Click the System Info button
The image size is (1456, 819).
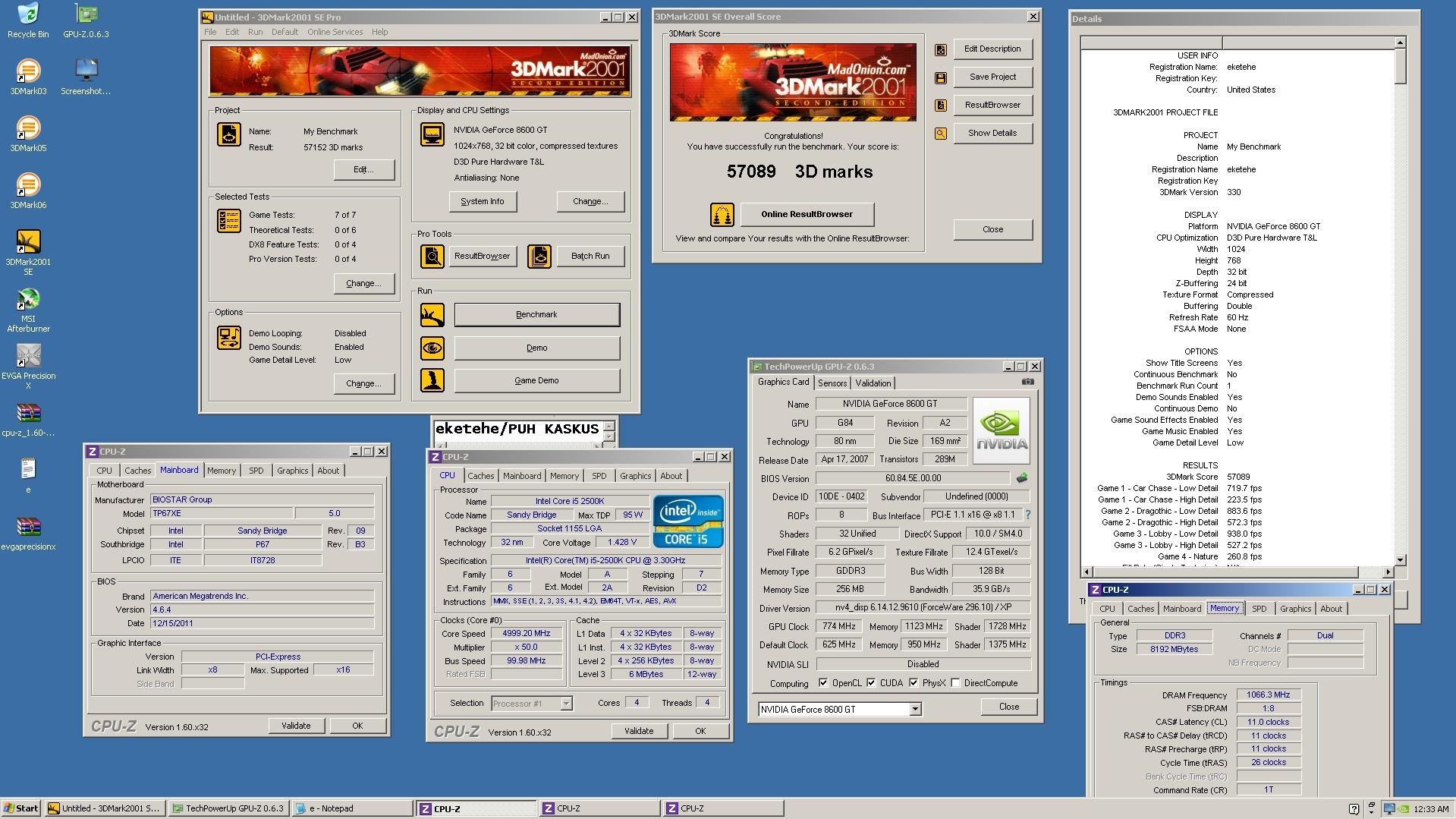(482, 202)
